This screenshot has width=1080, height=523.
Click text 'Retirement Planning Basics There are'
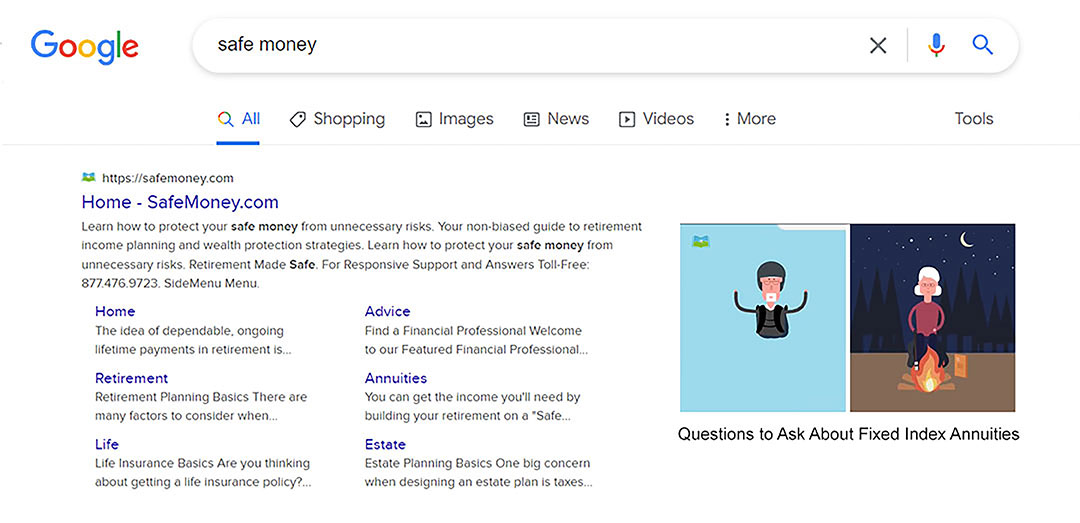click(201, 398)
